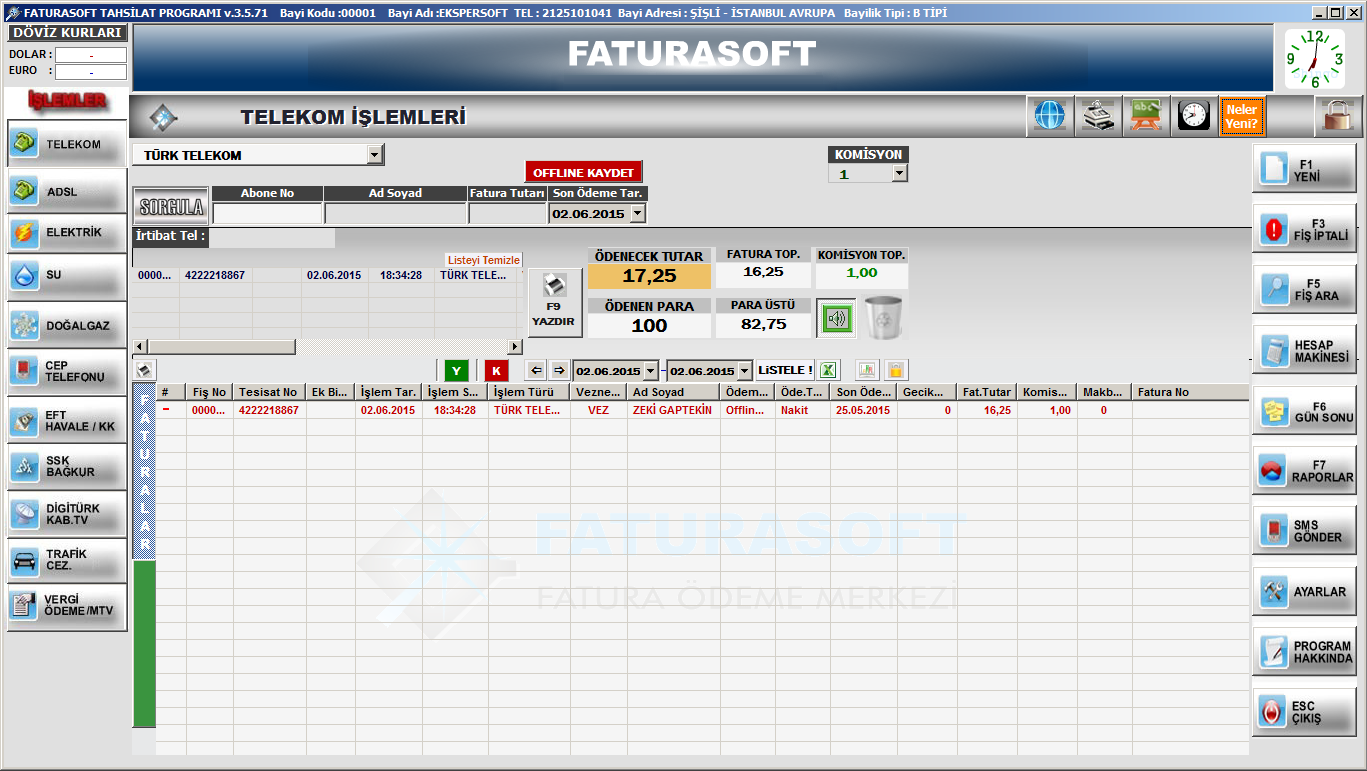Click the trash bin icon
This screenshot has height=771, width=1367.
(x=884, y=317)
